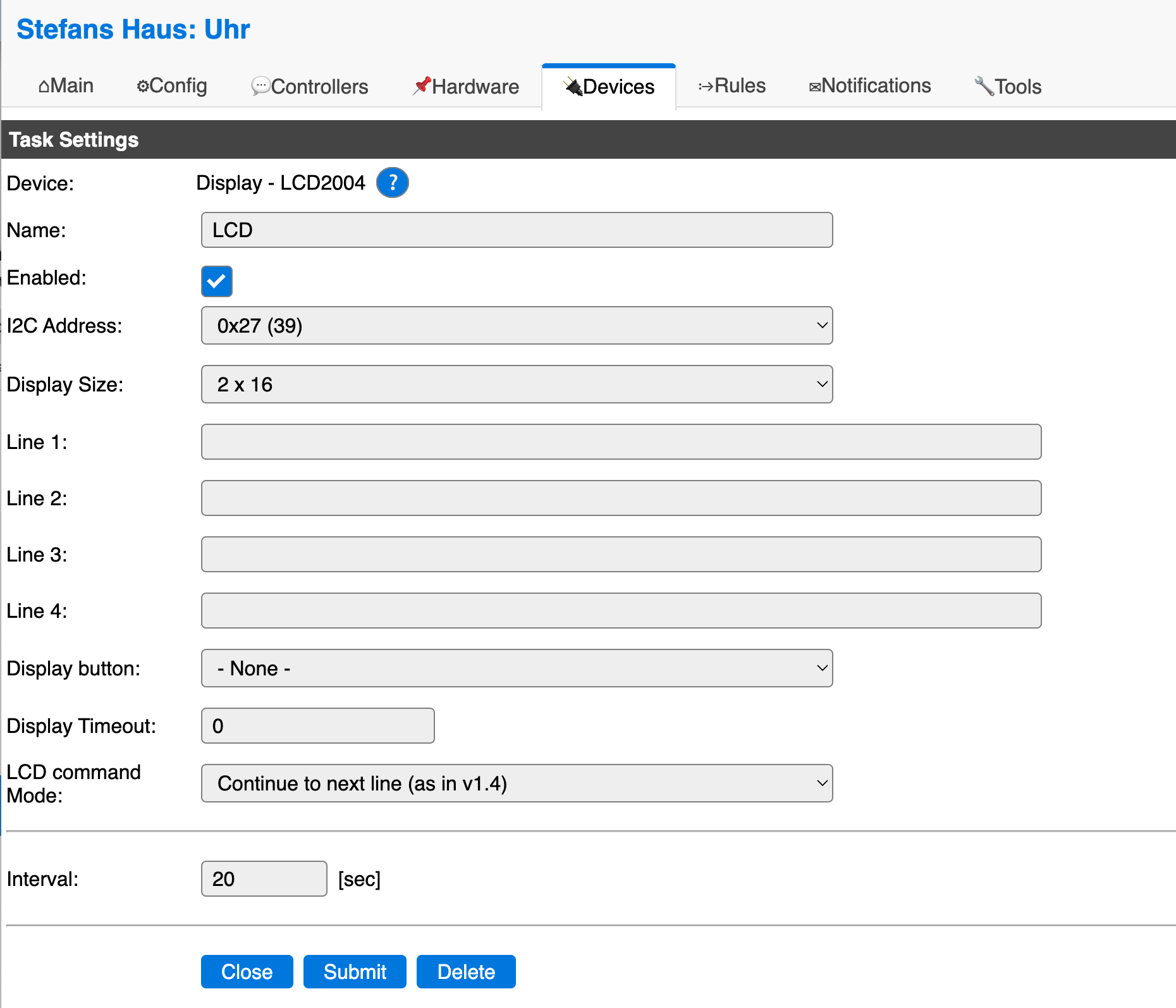Submit the task settings
Viewport: 1176px width, 1008px height.
tap(355, 971)
